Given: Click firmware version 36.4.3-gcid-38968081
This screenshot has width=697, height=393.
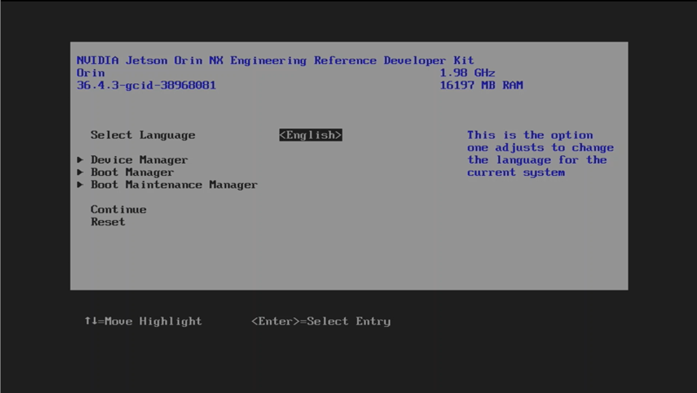Looking at the screenshot, I should [x=146, y=85].
